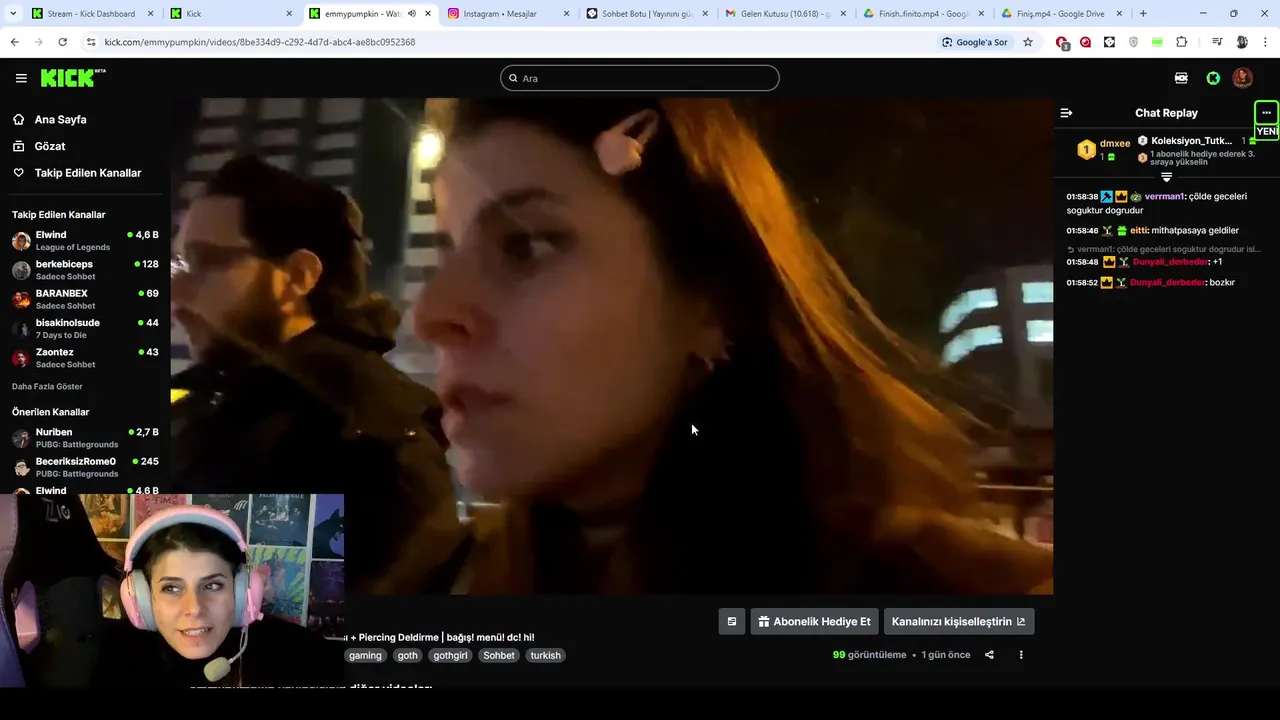The image size is (1280, 720).
Task: Open chat replay three-dot options
Action: pyautogui.click(x=1266, y=112)
